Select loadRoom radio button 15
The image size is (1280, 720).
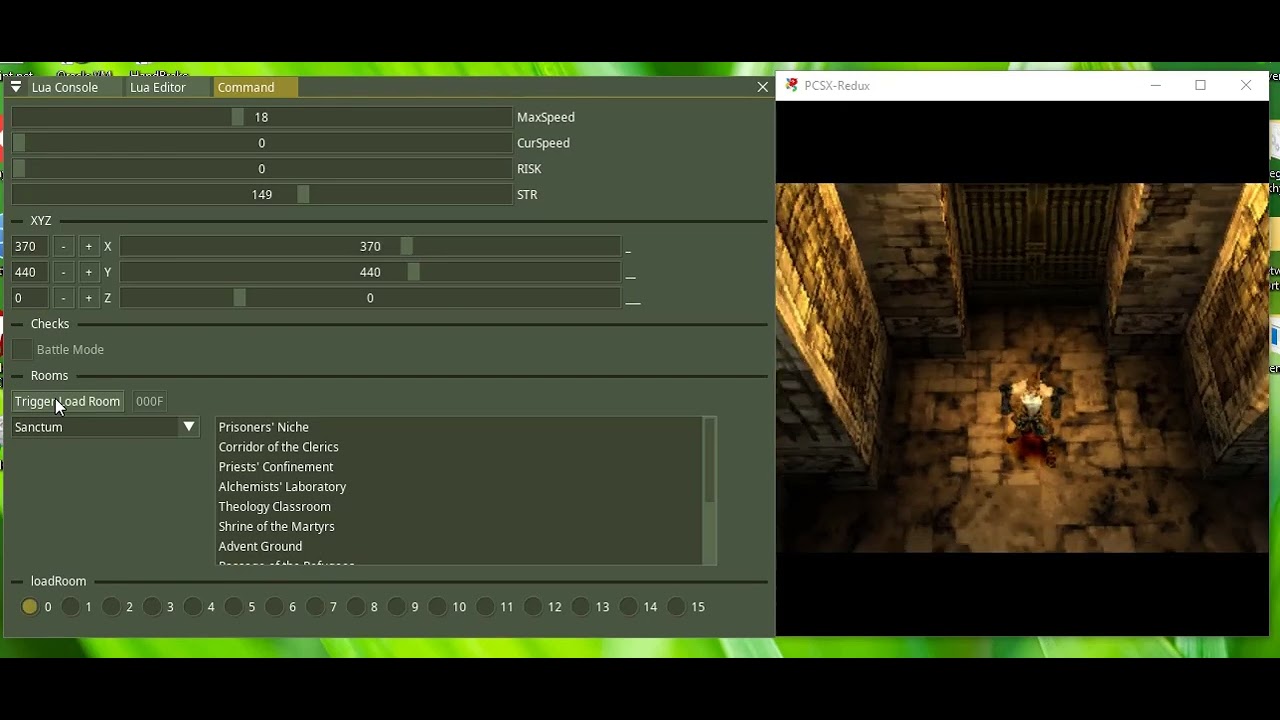[677, 607]
